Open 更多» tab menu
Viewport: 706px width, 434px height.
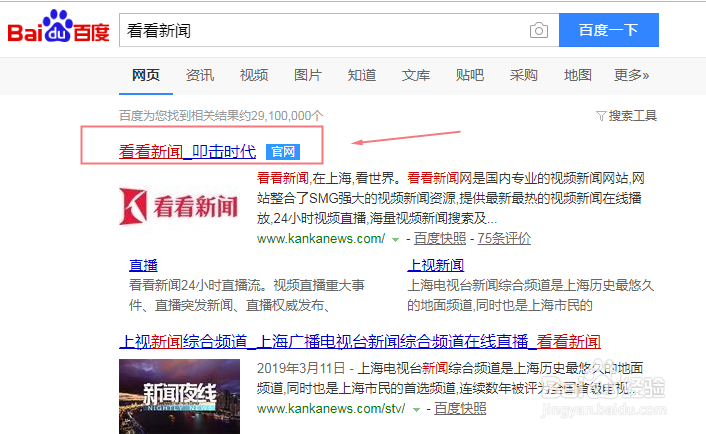click(x=631, y=75)
